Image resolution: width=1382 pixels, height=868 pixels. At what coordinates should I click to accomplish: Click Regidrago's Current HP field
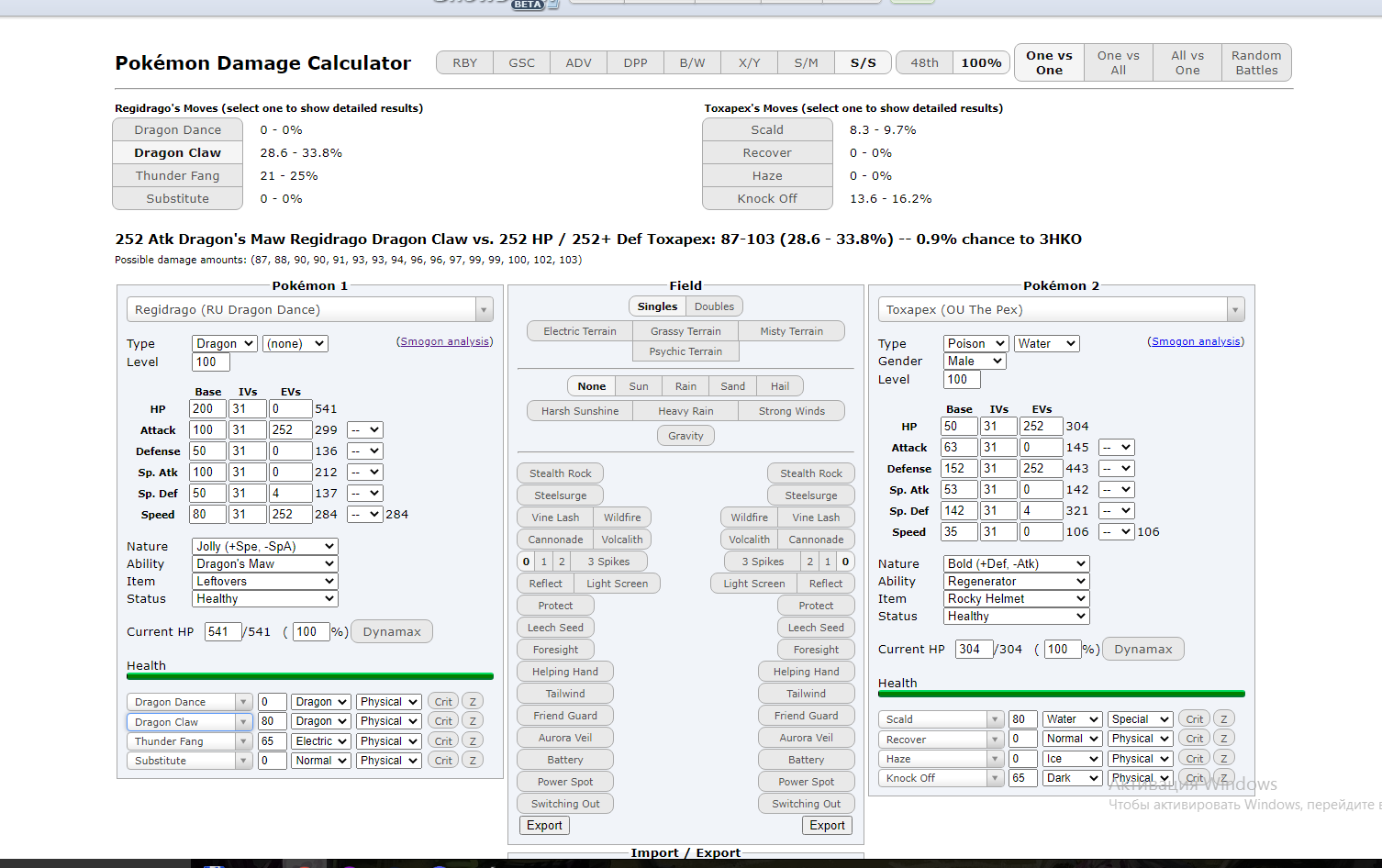click(223, 631)
